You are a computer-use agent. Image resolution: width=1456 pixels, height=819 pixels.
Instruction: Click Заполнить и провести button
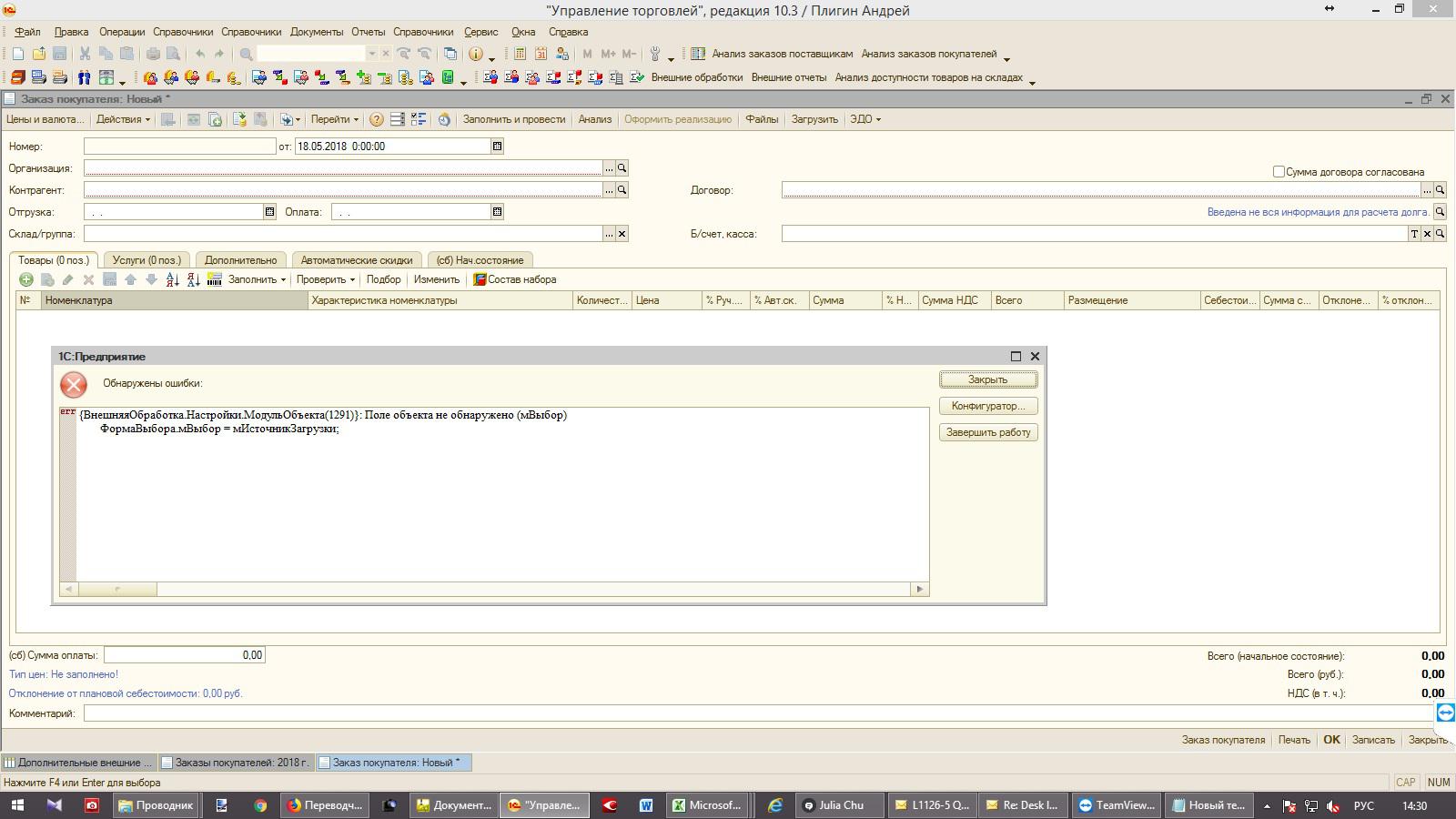point(514,119)
